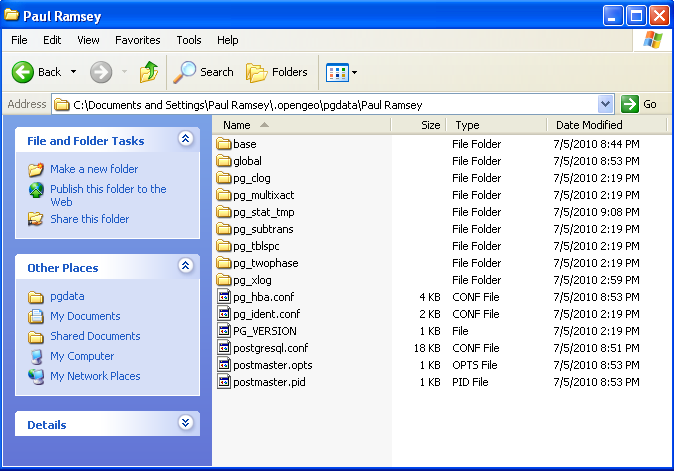674x471 pixels.
Task: Toggle the Folders pane
Action: click(x=277, y=72)
